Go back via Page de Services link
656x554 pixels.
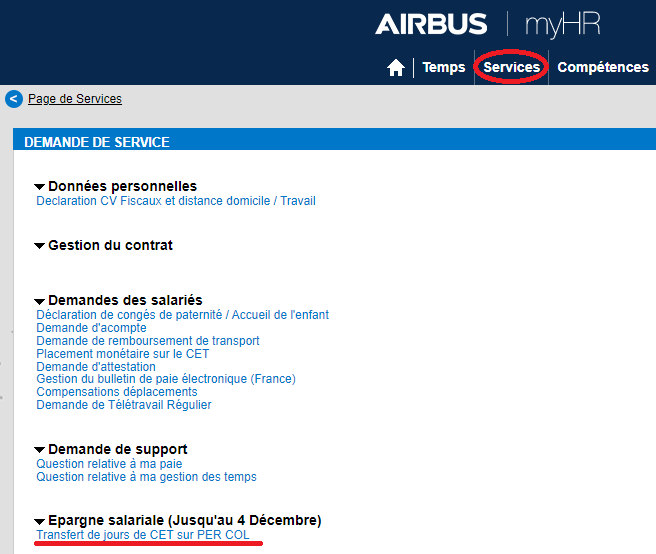(75, 99)
